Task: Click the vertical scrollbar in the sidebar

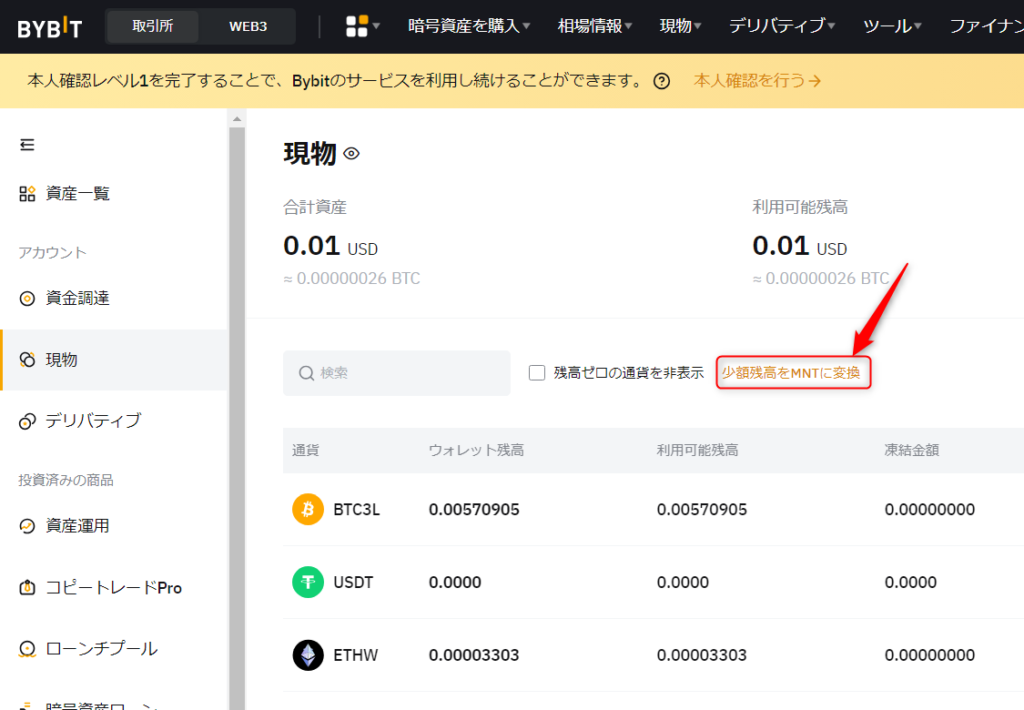Action: click(x=236, y=300)
